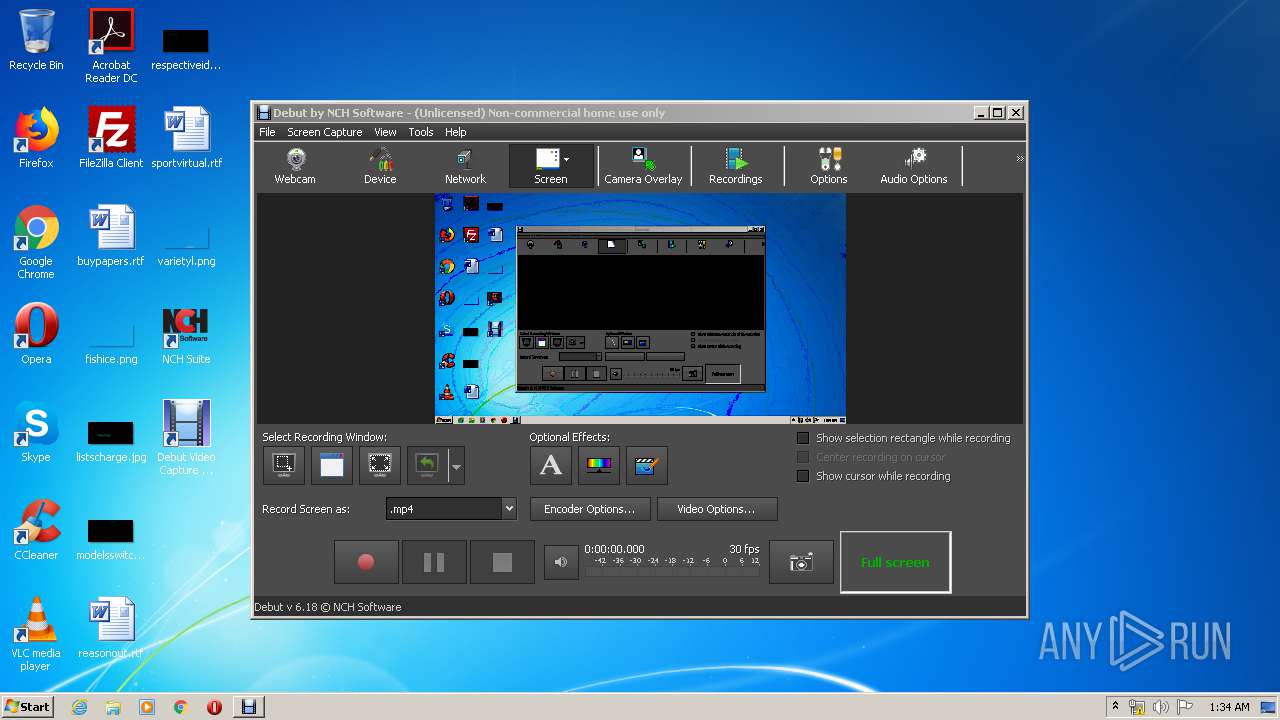Viewport: 1280px width, 720px height.
Task: Expand the toolbar overflow chevron
Action: coord(1019,158)
